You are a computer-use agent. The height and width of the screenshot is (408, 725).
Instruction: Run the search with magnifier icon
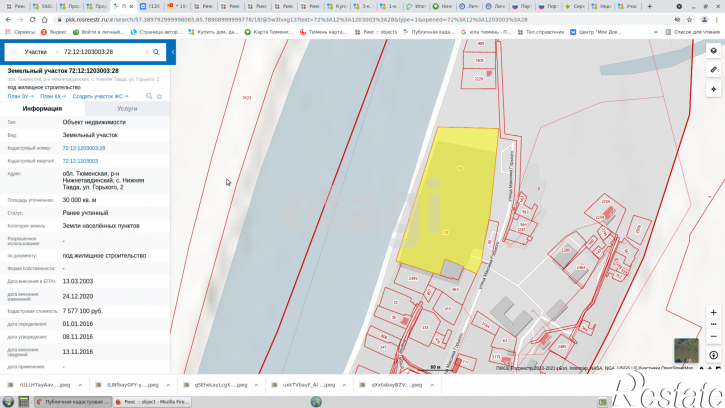156,52
